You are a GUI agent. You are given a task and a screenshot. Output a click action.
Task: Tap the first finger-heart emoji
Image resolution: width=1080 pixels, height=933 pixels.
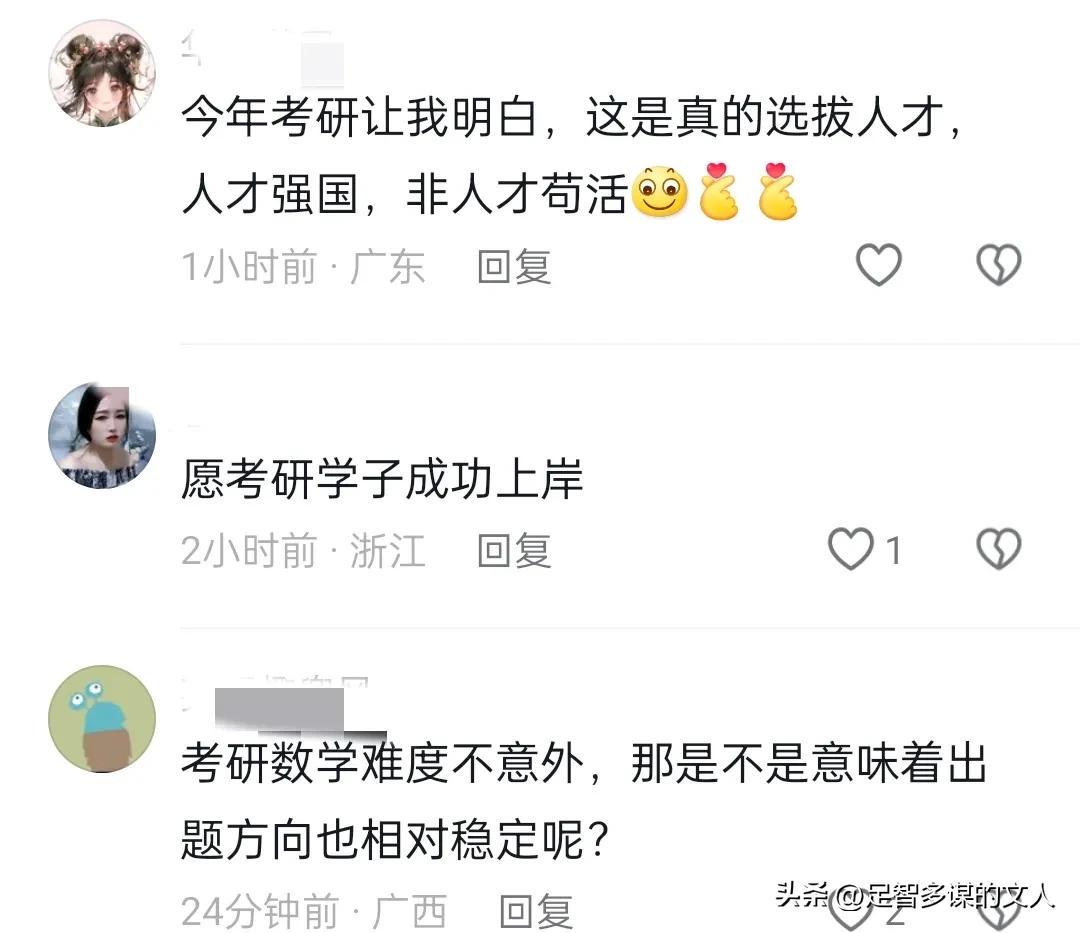(x=718, y=191)
